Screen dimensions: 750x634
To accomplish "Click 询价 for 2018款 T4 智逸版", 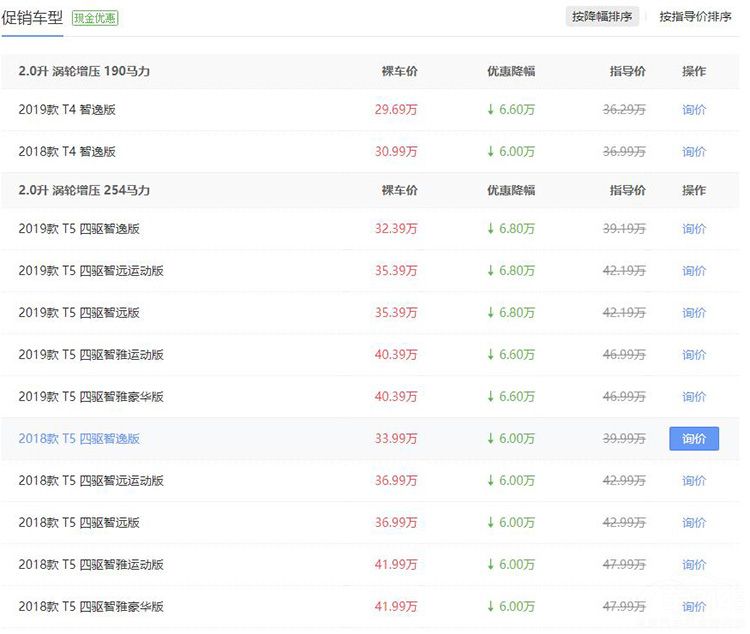I will [x=694, y=152].
